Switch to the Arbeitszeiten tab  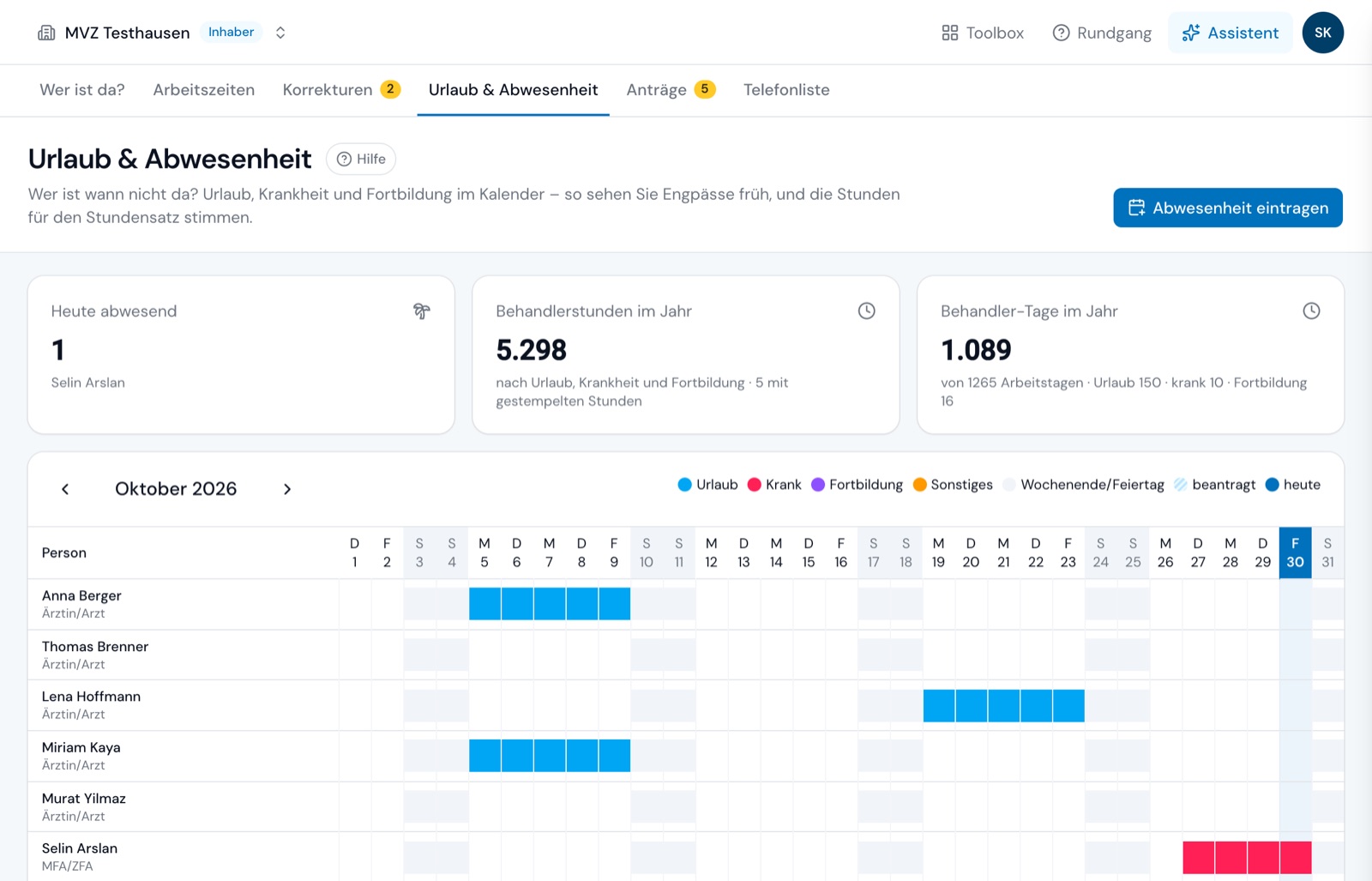click(204, 90)
